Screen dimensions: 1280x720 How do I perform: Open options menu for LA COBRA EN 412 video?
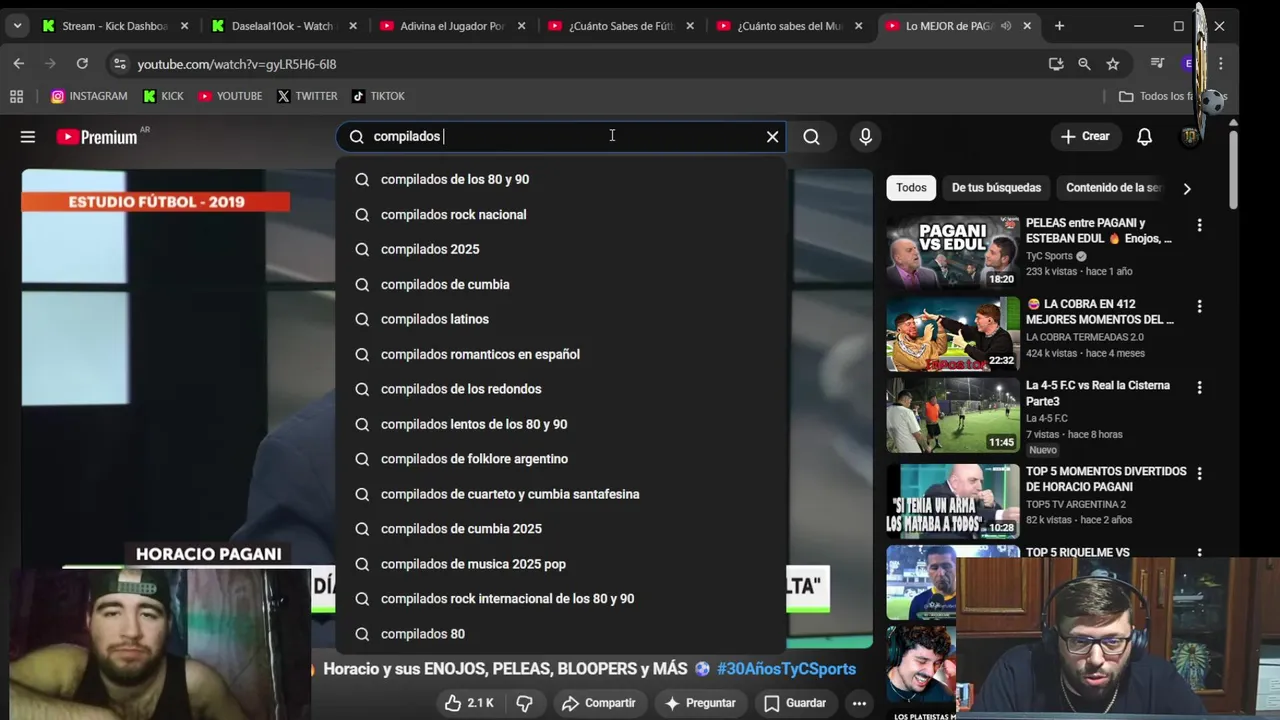(1199, 307)
